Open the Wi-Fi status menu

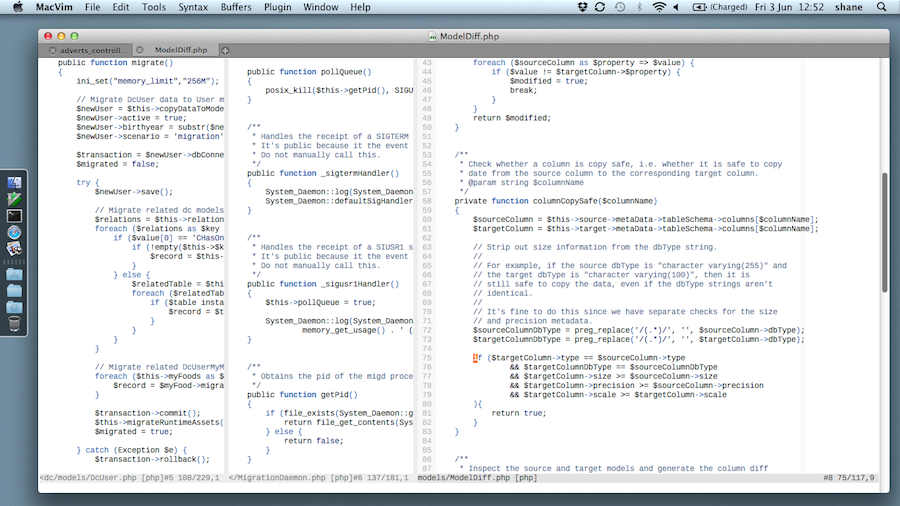coord(659,7)
